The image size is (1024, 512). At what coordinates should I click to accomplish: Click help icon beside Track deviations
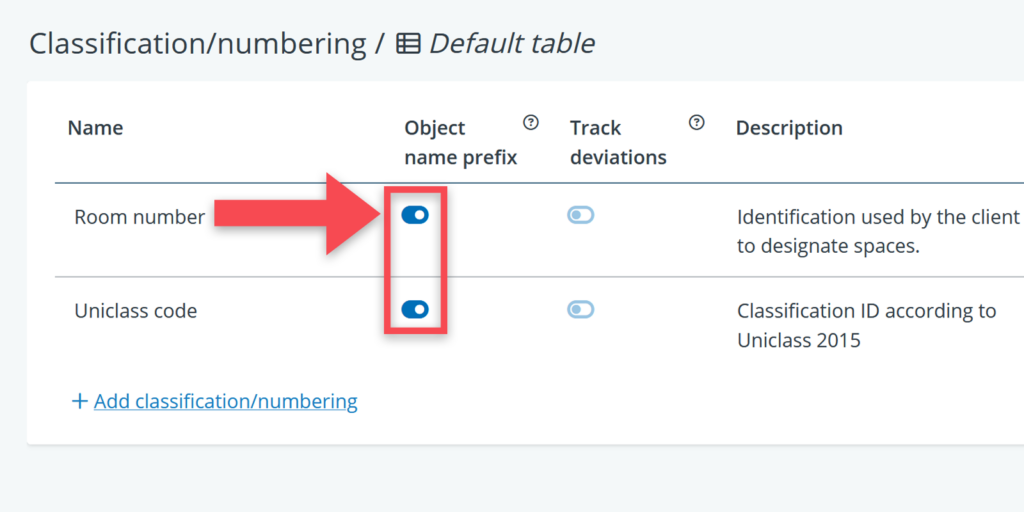[697, 123]
